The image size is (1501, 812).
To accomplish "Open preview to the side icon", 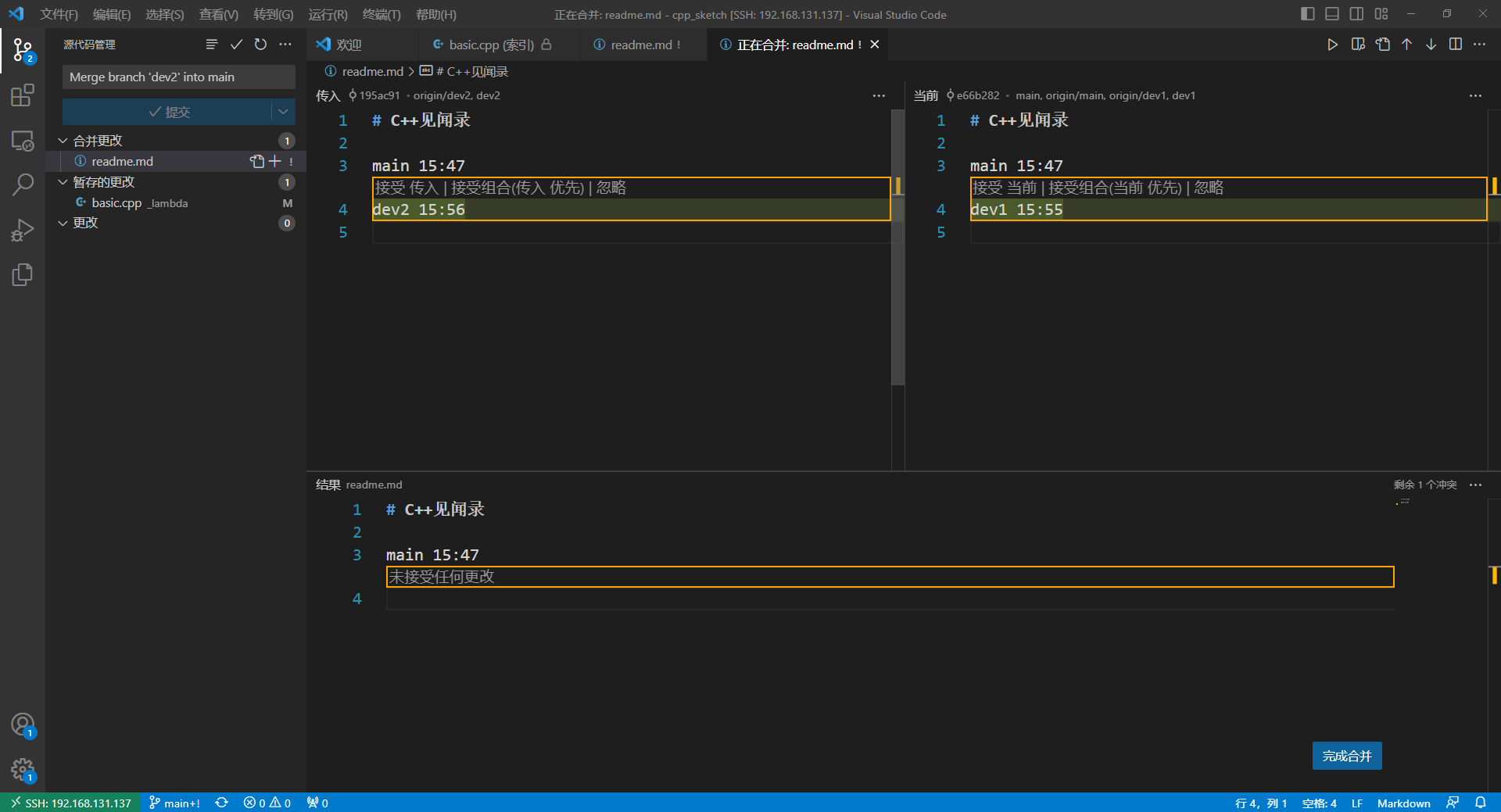I will pyautogui.click(x=1358, y=45).
